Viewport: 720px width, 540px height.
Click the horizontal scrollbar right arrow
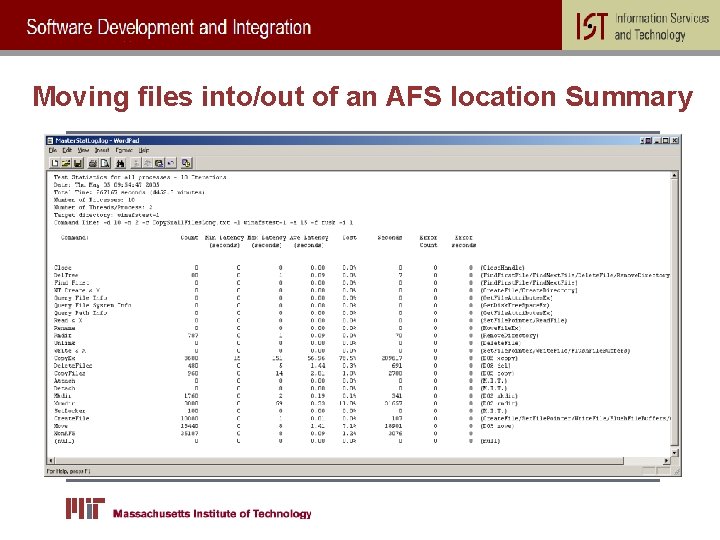(x=667, y=460)
